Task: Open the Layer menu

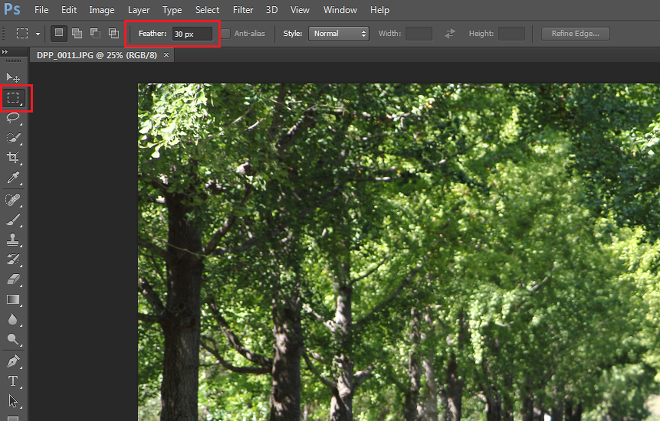Action: click(x=138, y=10)
